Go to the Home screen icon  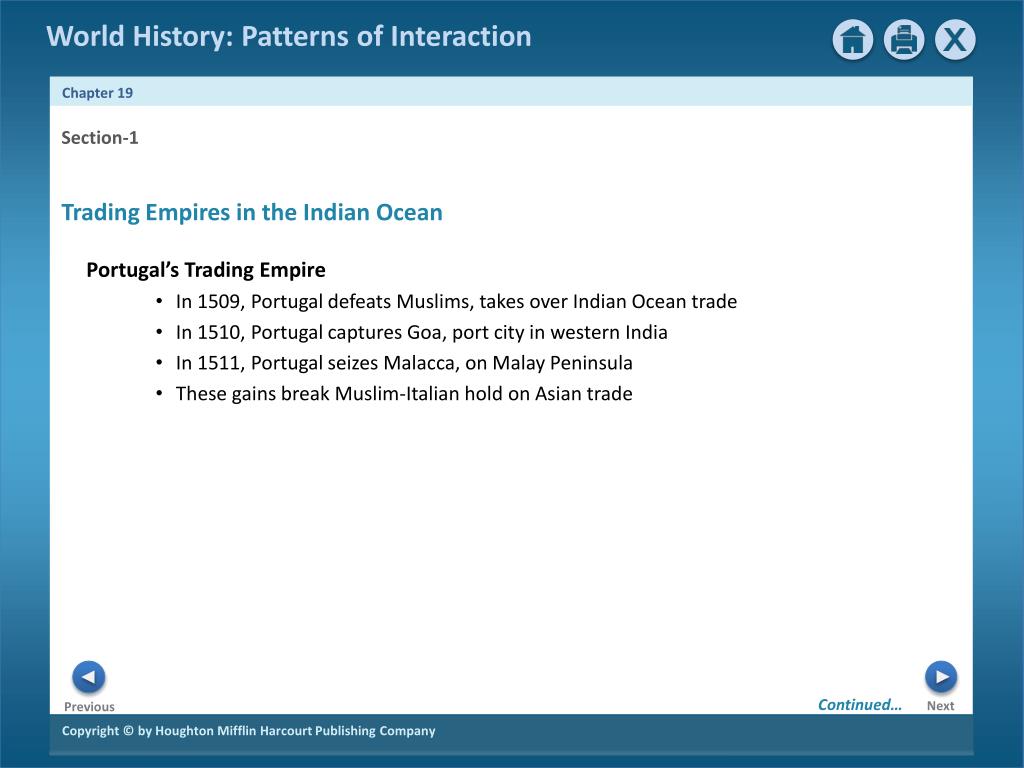[852, 40]
